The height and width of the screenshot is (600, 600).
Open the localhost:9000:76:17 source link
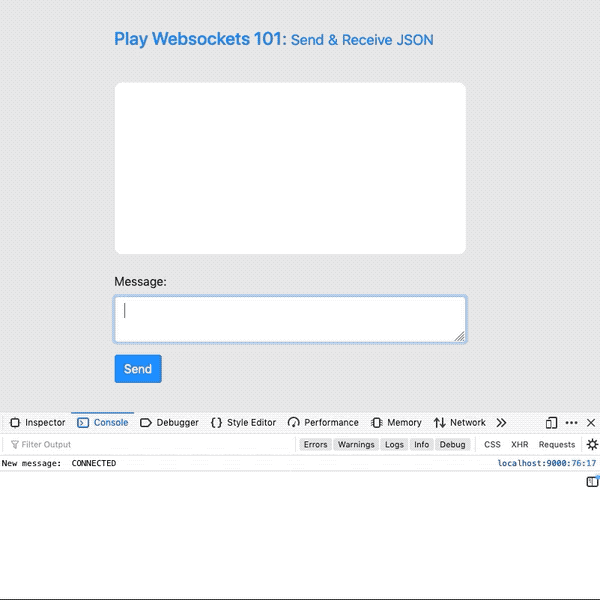tap(546, 463)
